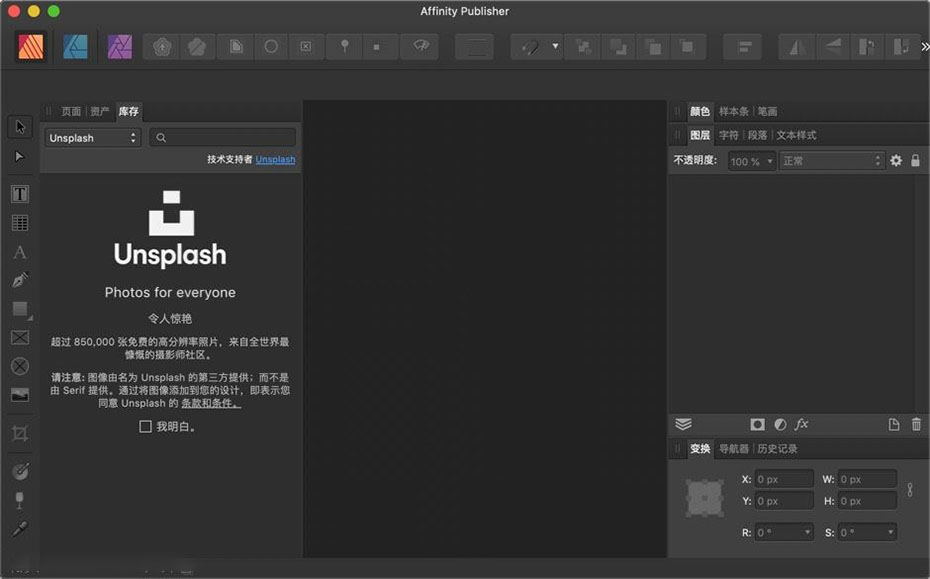Click the adjustment half-circle icon
The height and width of the screenshot is (579, 930).
[780, 424]
